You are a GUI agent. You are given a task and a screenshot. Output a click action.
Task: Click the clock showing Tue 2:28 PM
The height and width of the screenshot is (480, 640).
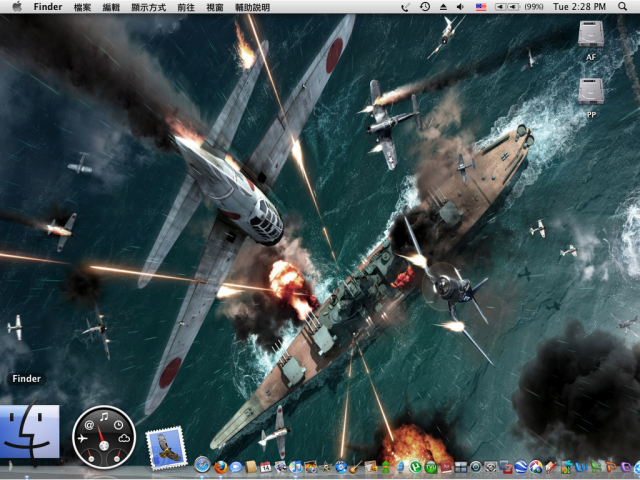pos(579,7)
